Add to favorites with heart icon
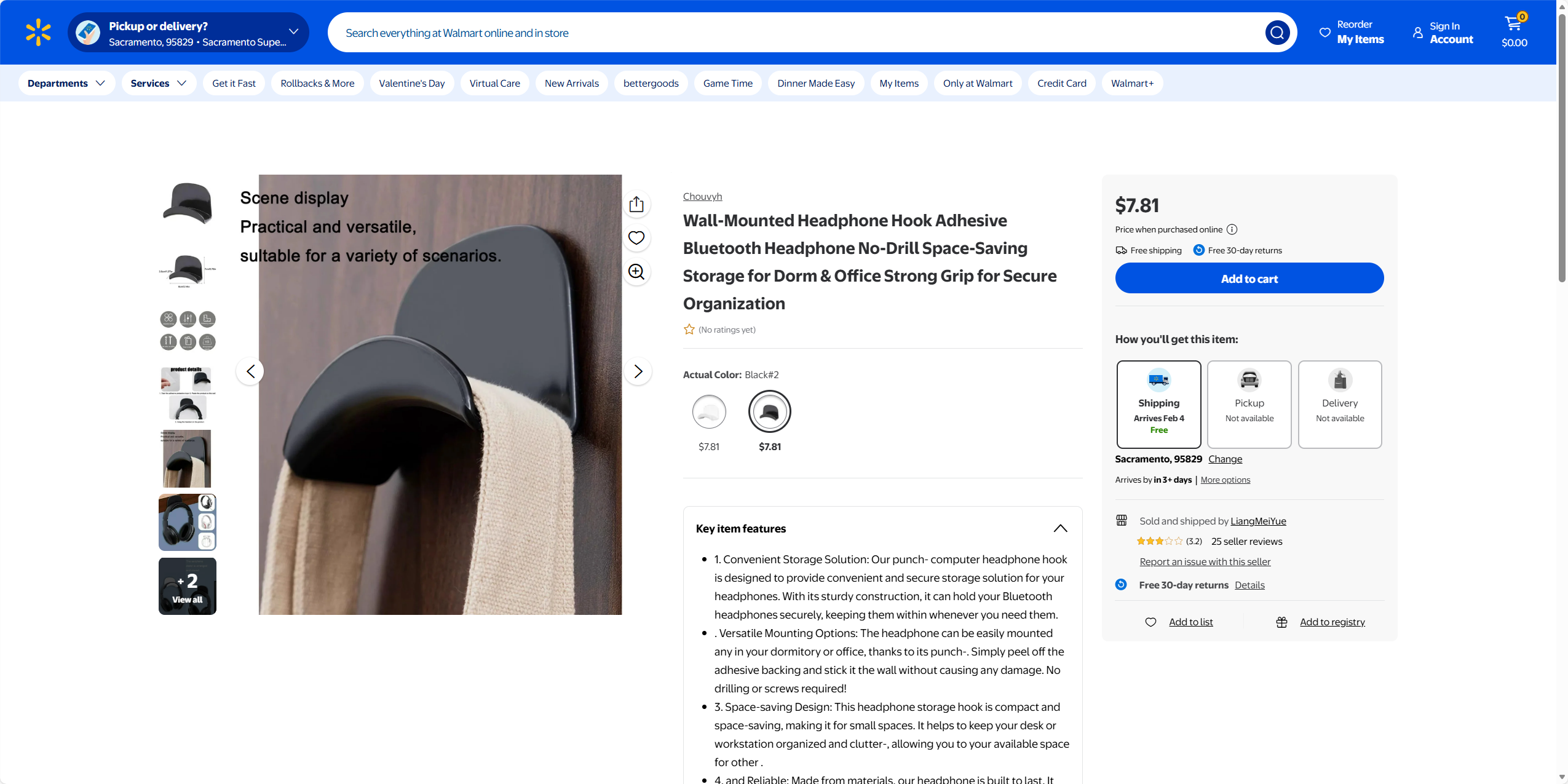Image resolution: width=1568 pixels, height=784 pixels. [x=636, y=238]
